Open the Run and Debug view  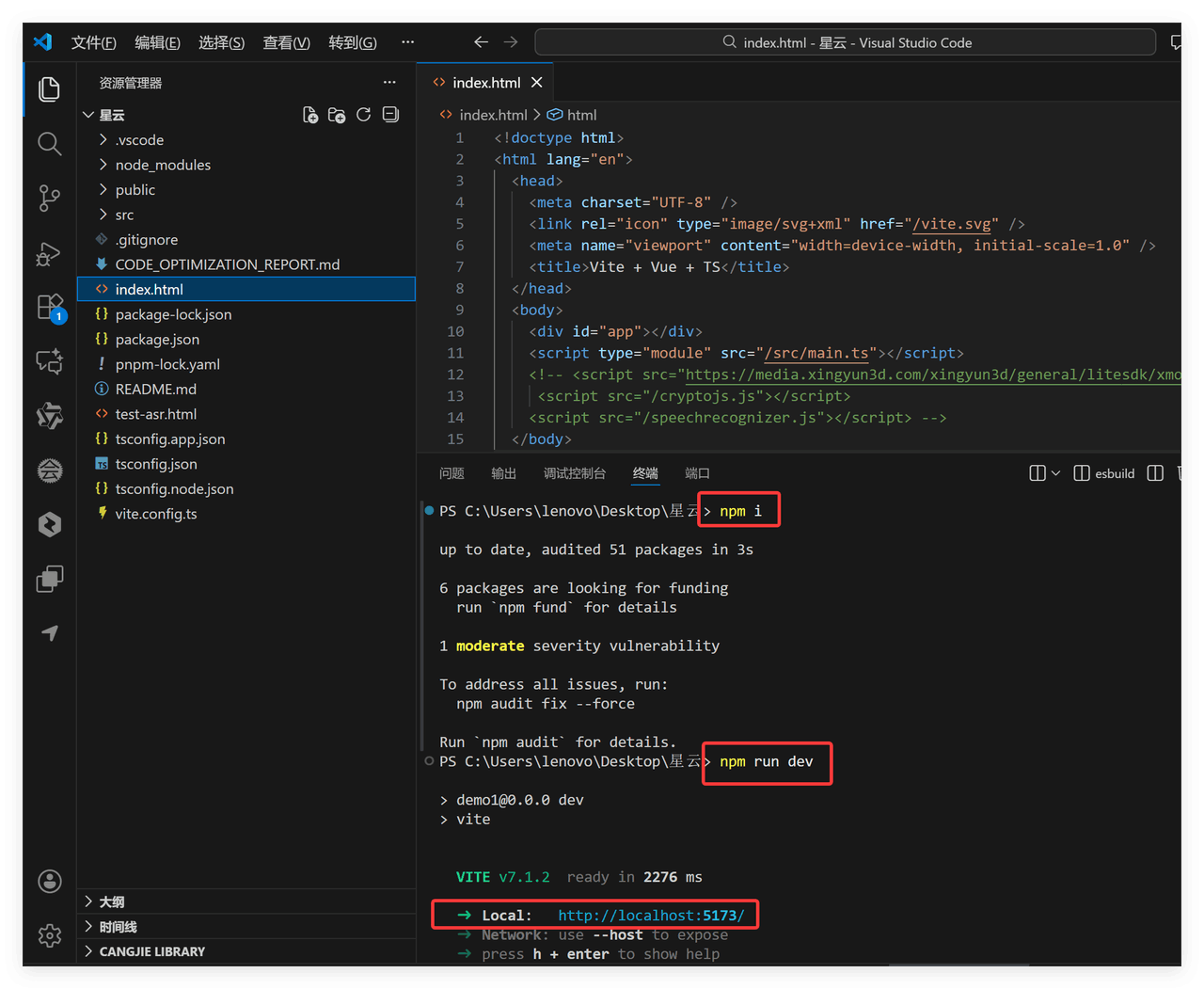50,253
